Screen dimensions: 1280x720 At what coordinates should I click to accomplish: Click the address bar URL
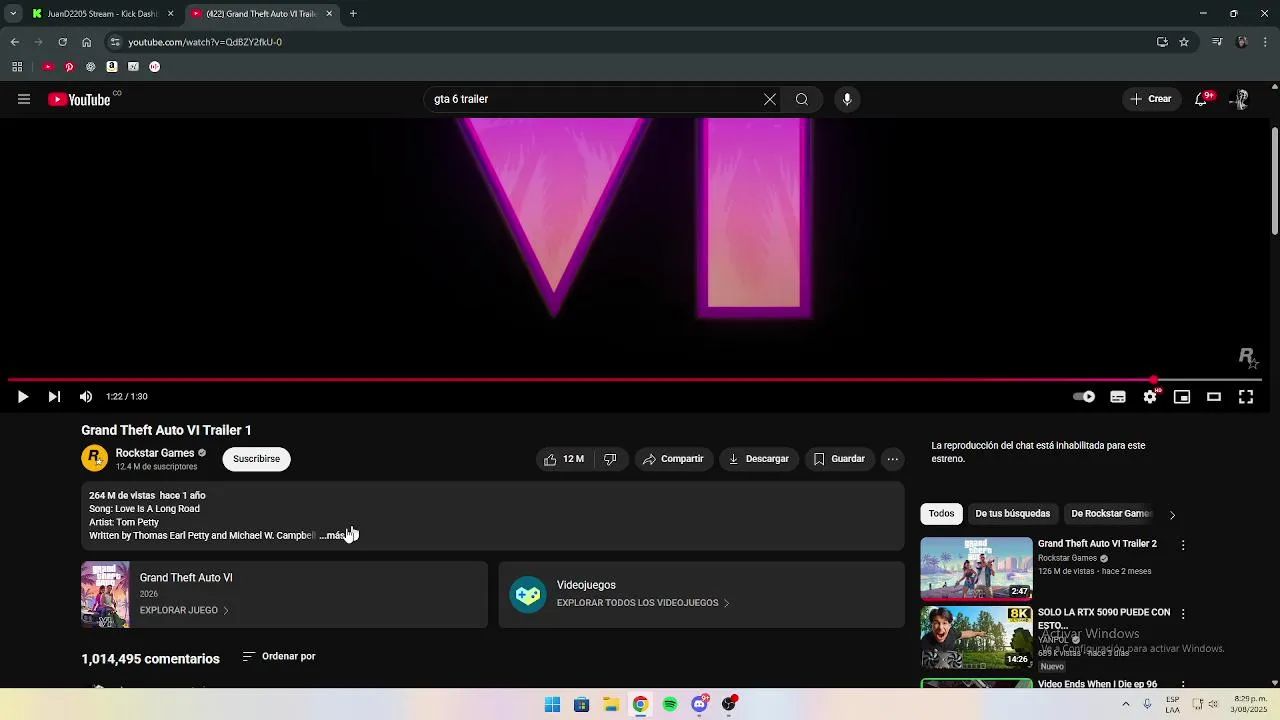pos(205,42)
